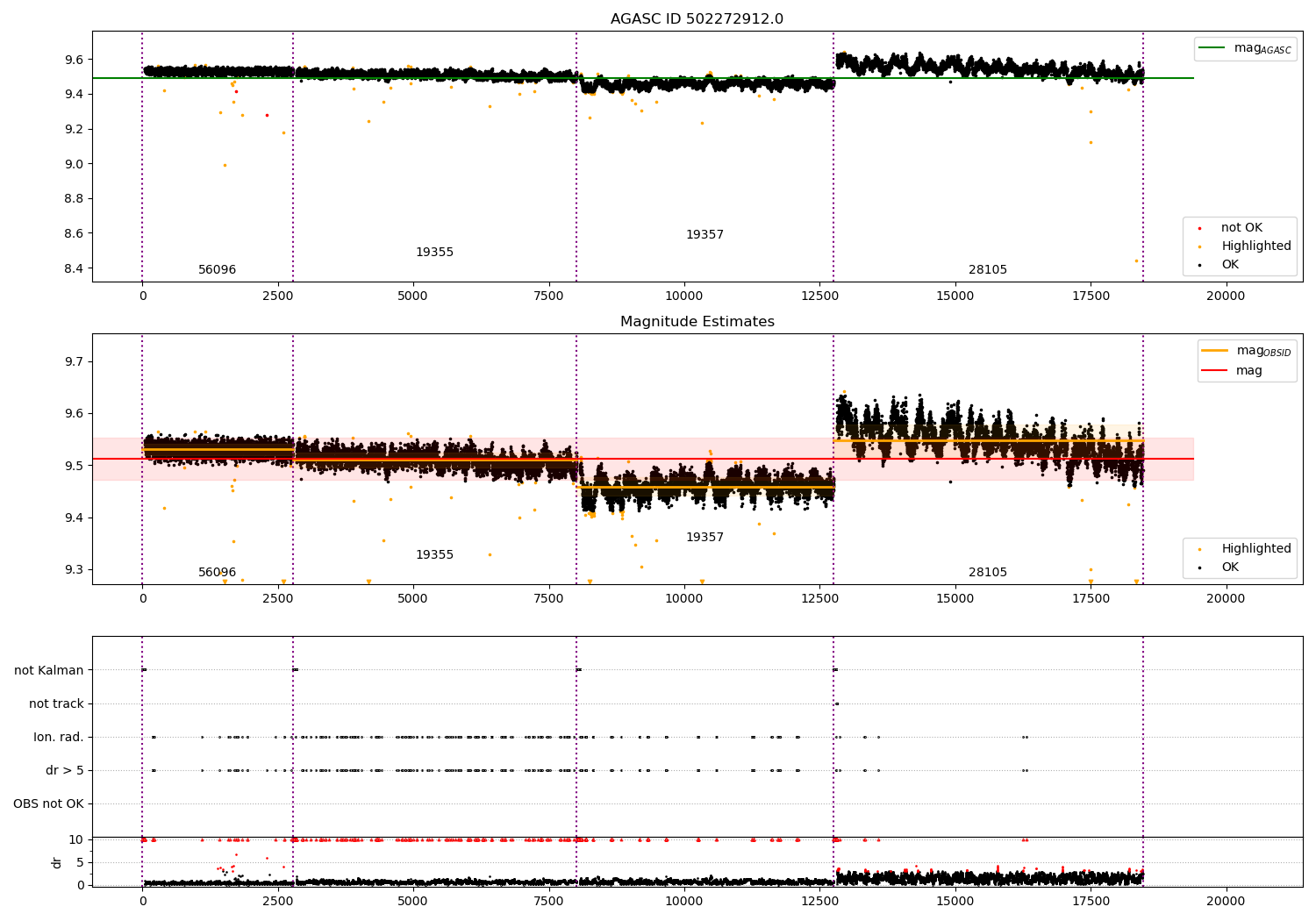The width and height of the screenshot is (1316, 921).
Task: Click the 9.2 y-axis tick in top plot
Action: [x=74, y=129]
